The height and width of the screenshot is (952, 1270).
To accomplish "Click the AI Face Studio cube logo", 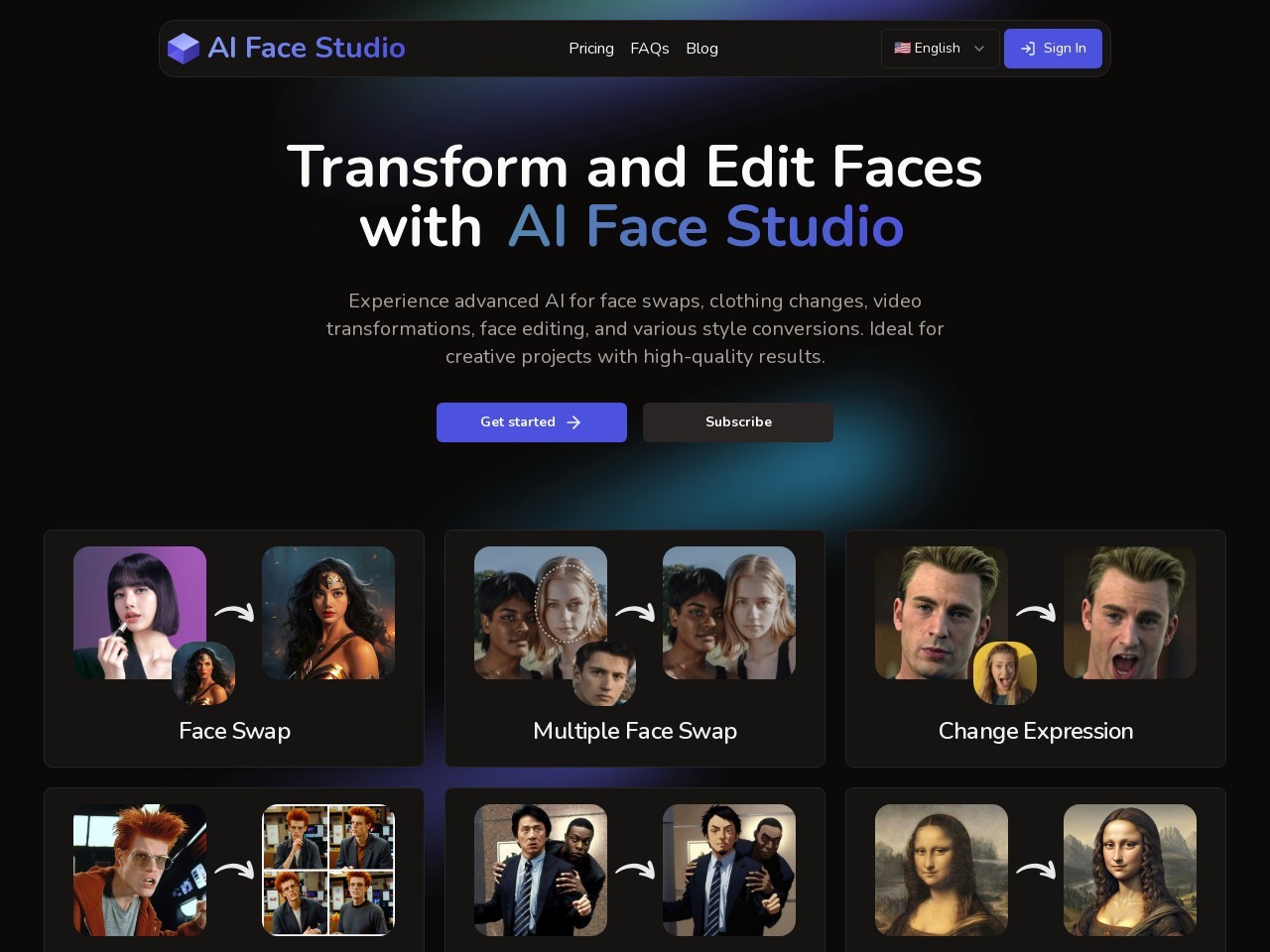I will tap(184, 48).
